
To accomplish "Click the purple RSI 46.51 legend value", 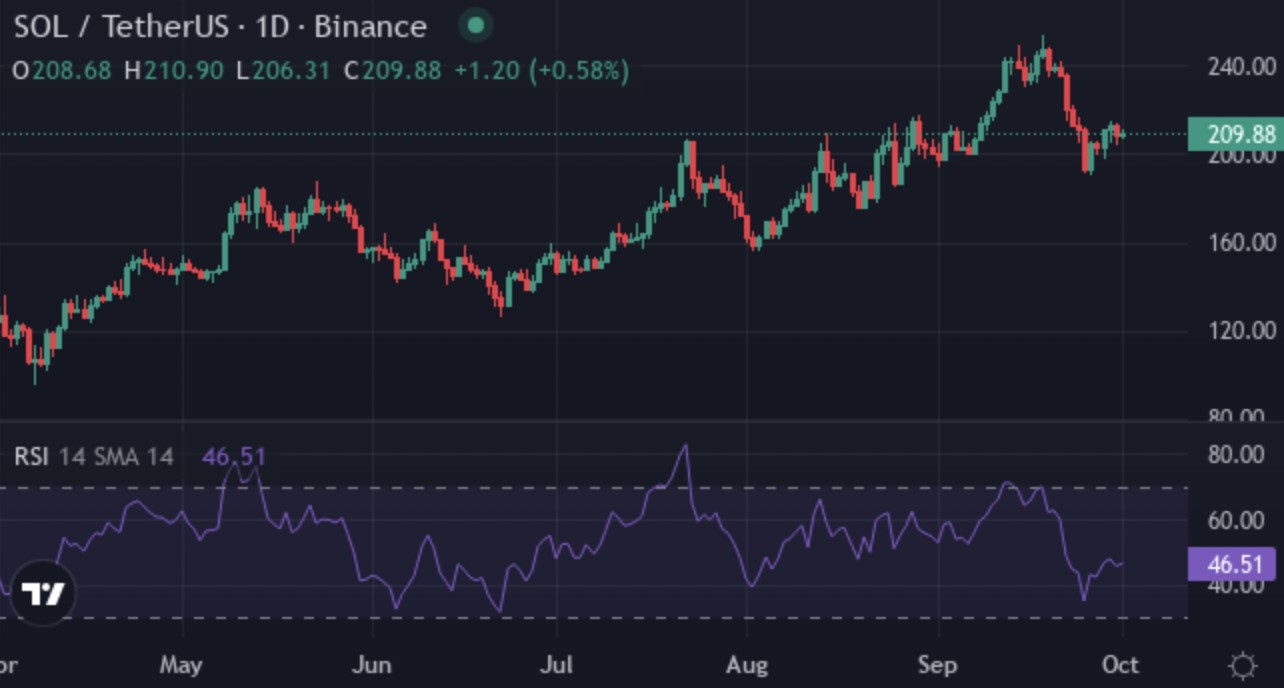I will (x=234, y=457).
